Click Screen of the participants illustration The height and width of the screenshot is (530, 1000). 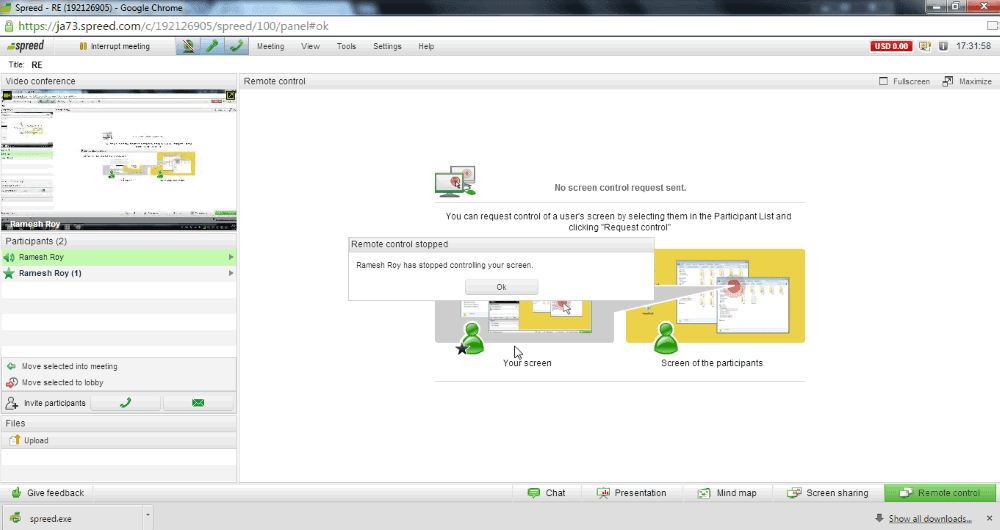coord(715,300)
